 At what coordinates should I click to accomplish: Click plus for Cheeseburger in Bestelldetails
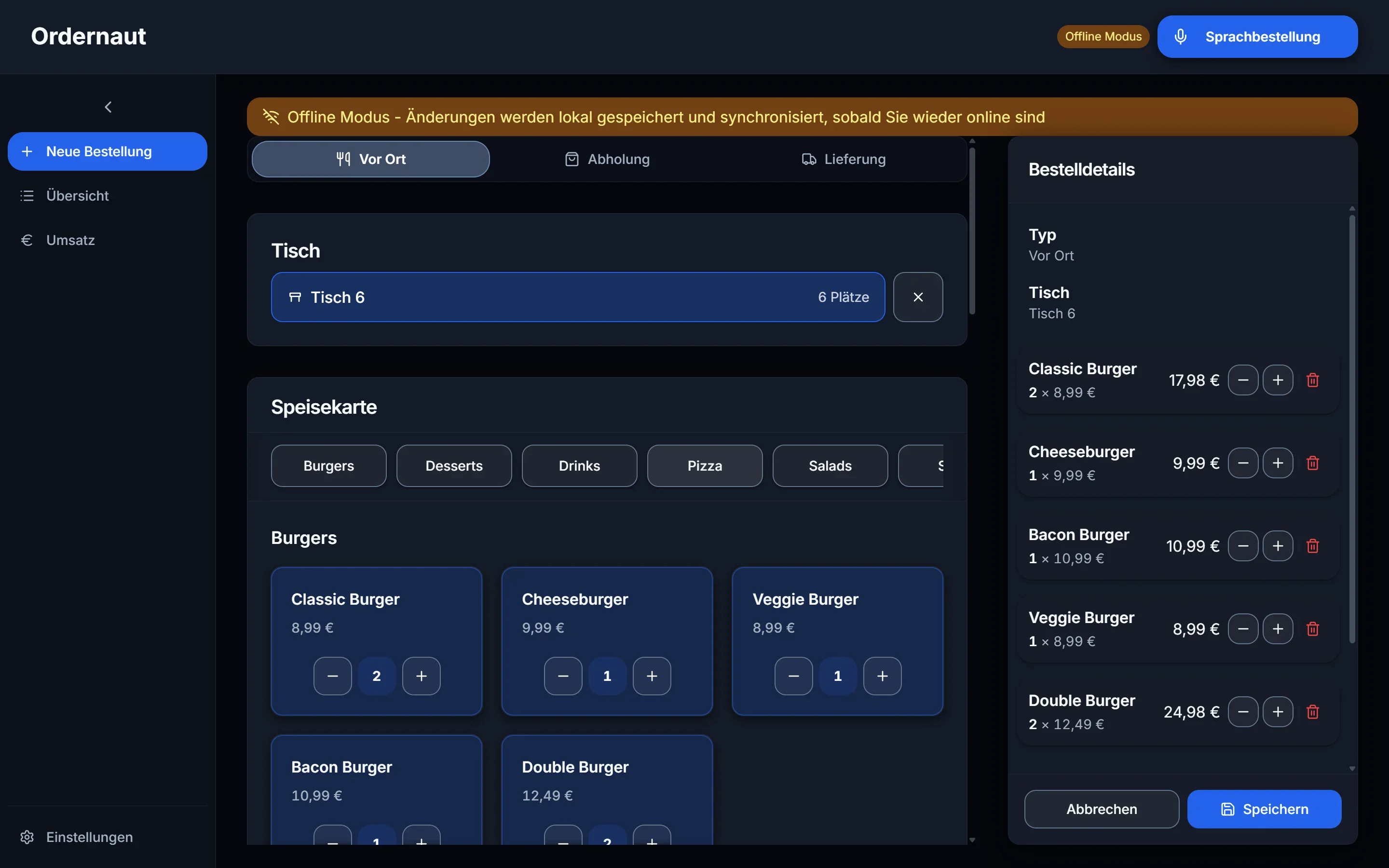pos(1278,463)
